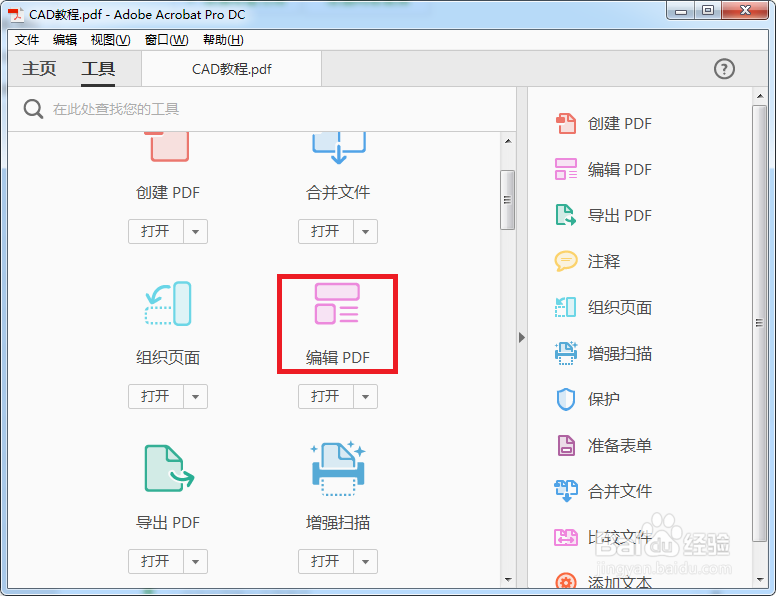Click 组织页面 label in right sidebar

point(620,307)
